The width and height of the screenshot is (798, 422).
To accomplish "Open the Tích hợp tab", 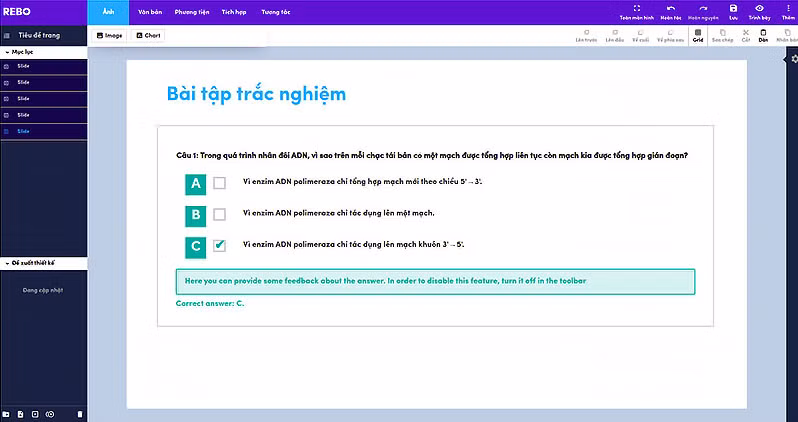I will (234, 12).
